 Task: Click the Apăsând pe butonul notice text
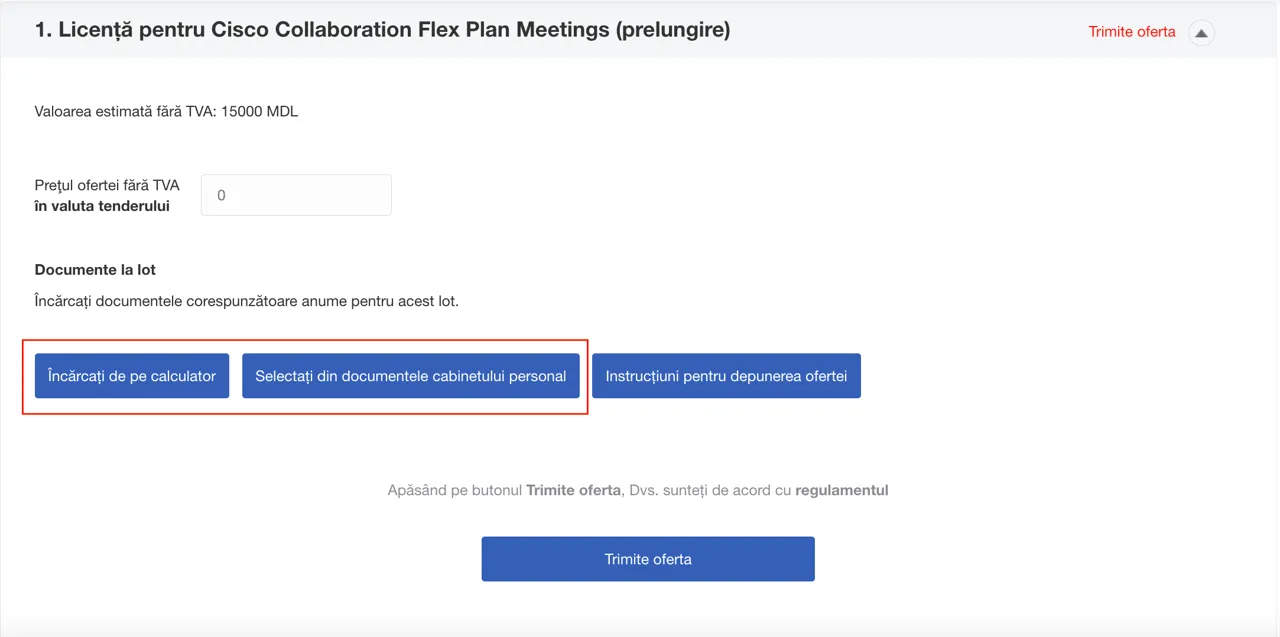coord(455,490)
